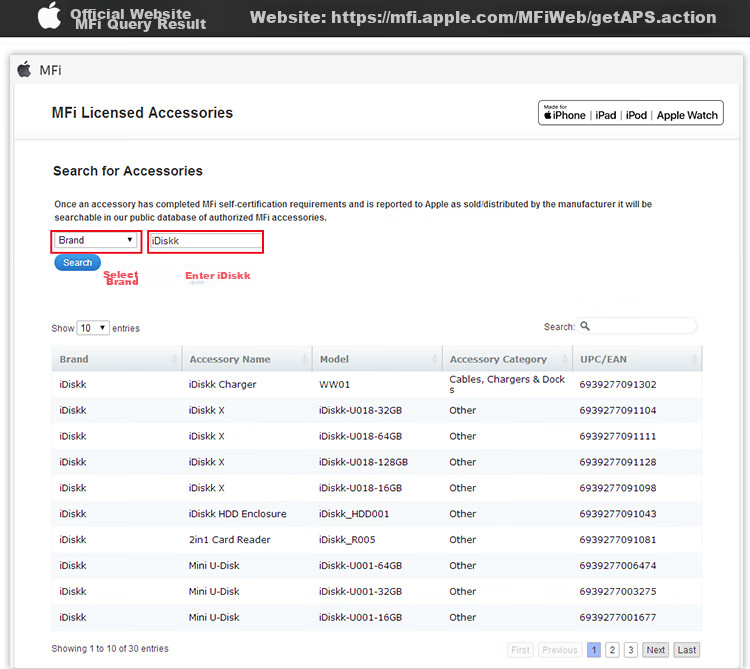Click model iDiskk-U018-128GB
Screen dimensions: 750x669
(364, 462)
